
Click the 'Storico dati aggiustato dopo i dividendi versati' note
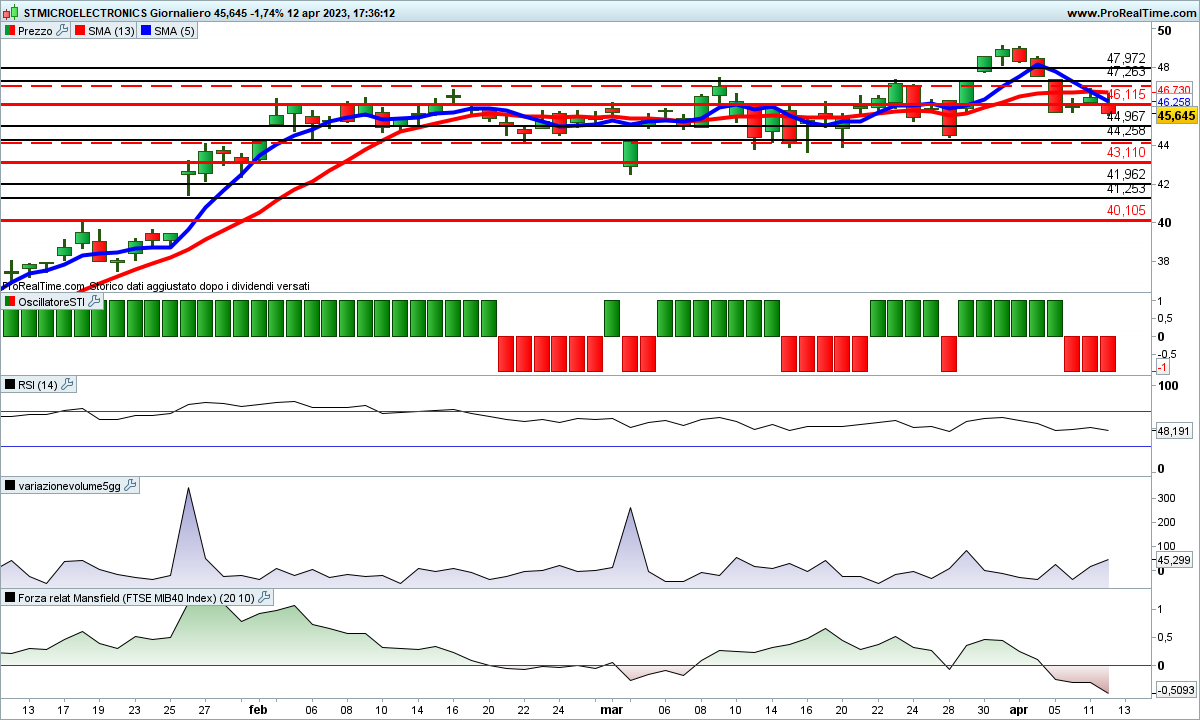pos(199,286)
